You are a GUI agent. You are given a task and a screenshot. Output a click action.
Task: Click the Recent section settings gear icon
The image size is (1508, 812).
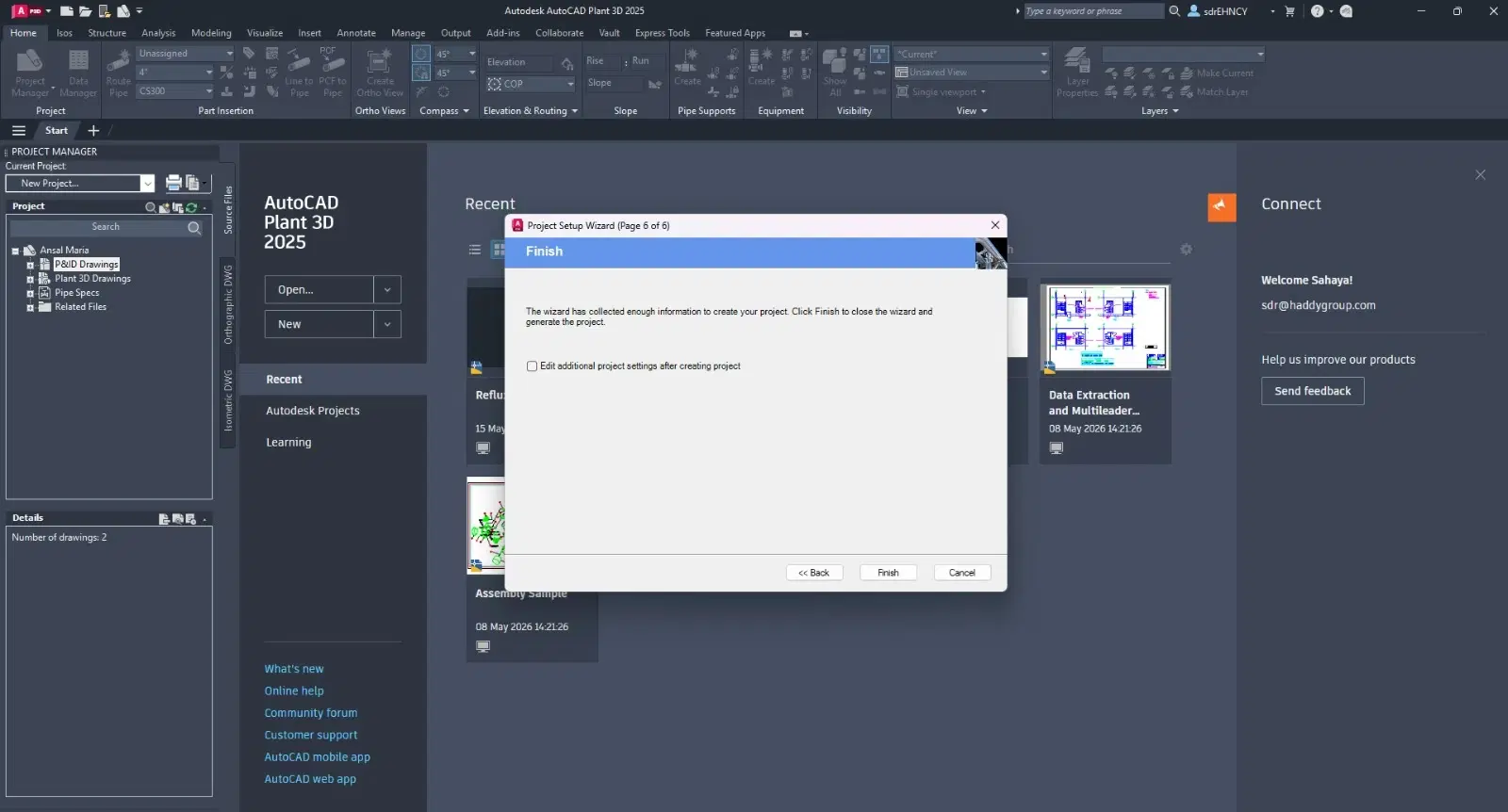(1187, 250)
